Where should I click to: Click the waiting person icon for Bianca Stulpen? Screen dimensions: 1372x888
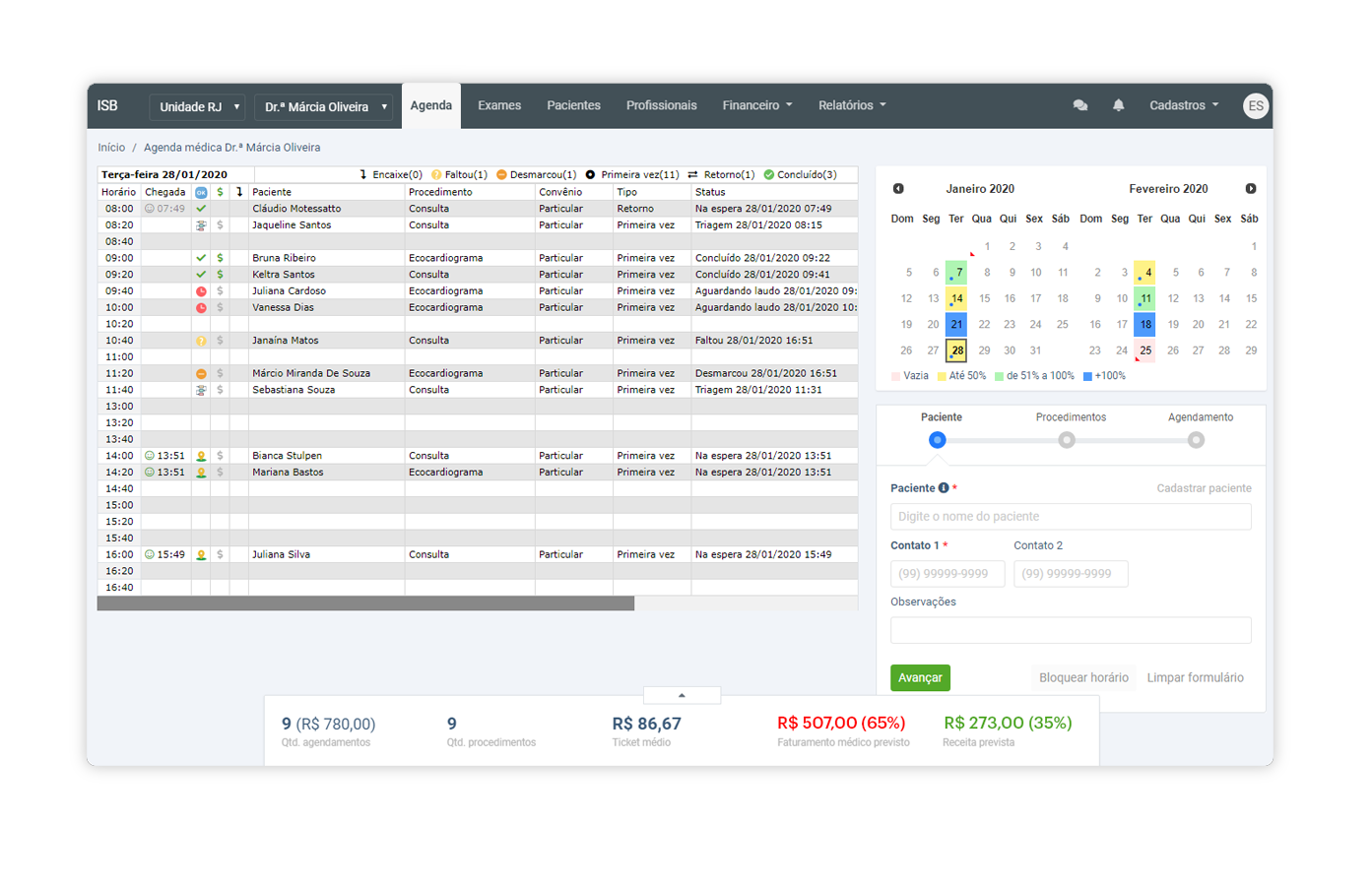pos(201,456)
